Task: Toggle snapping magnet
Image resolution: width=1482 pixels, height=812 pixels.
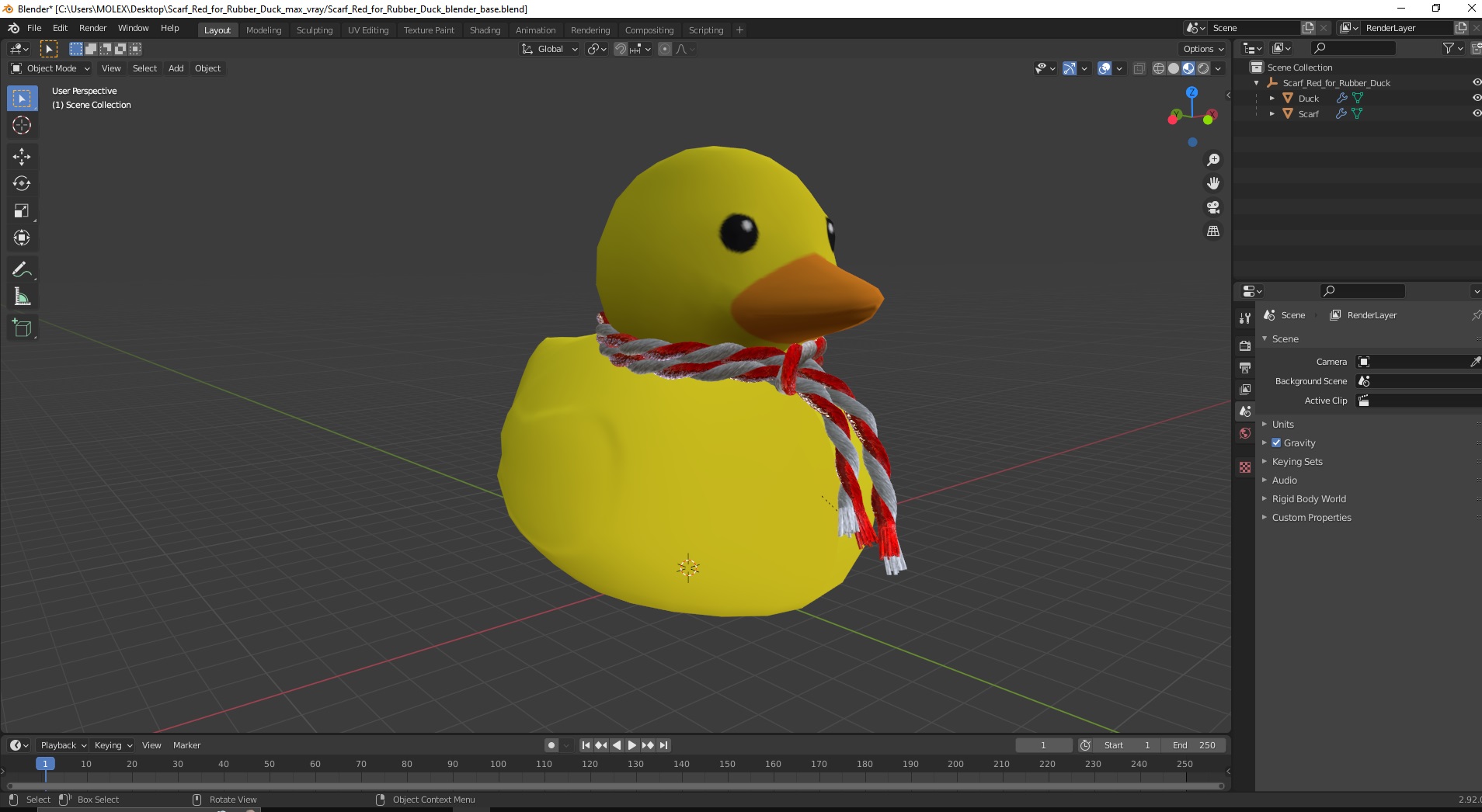Action: click(620, 49)
